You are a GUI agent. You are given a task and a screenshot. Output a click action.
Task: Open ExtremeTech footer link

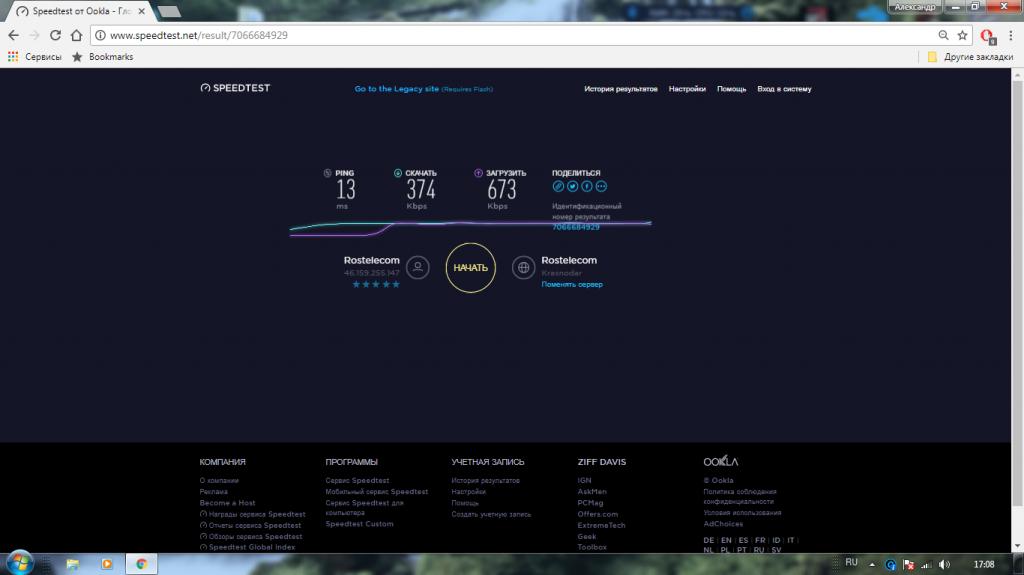click(601, 525)
